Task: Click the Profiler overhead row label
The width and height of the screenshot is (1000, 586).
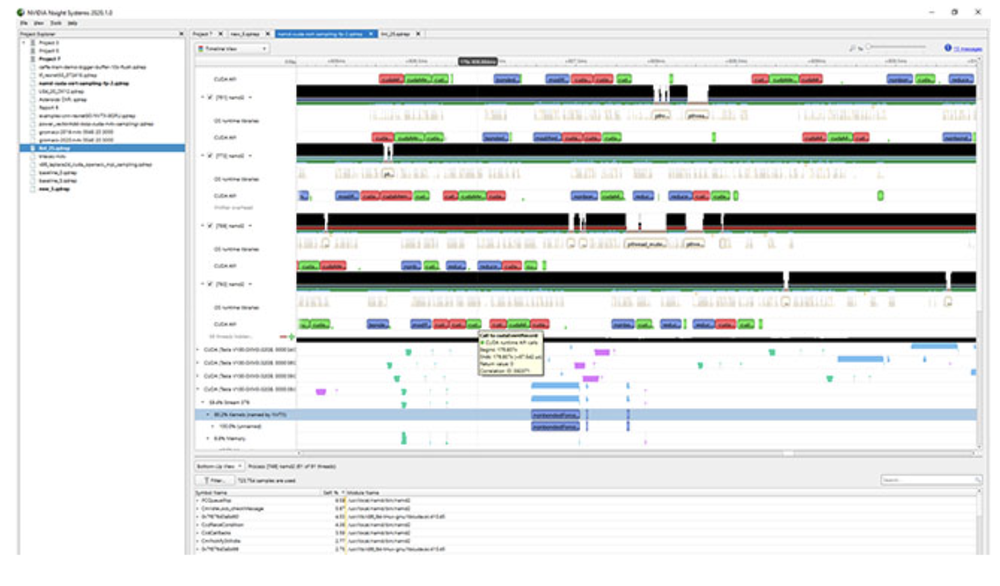Action: (233, 208)
